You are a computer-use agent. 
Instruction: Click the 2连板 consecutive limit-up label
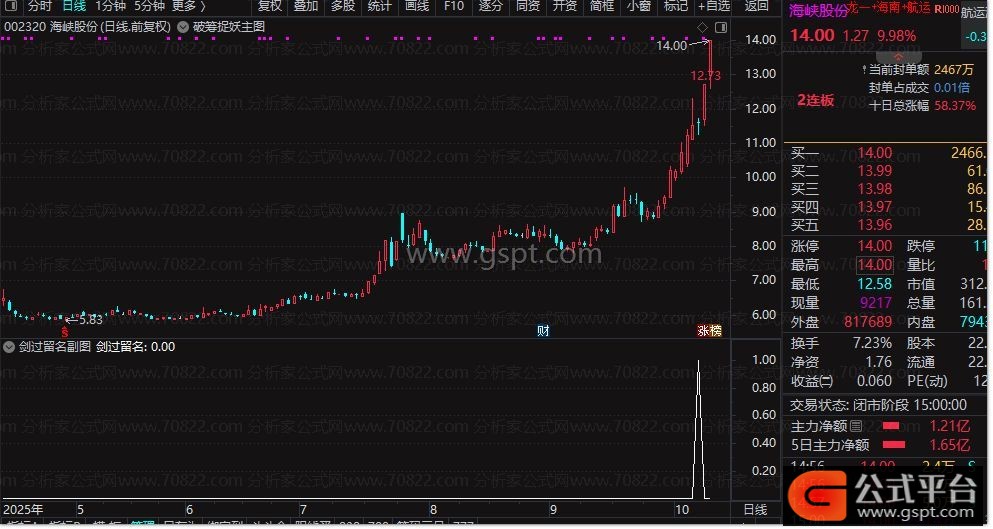[815, 100]
